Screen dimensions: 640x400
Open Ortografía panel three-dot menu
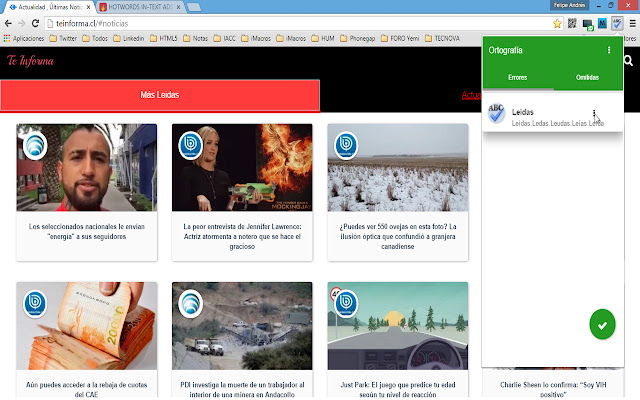[x=609, y=50]
